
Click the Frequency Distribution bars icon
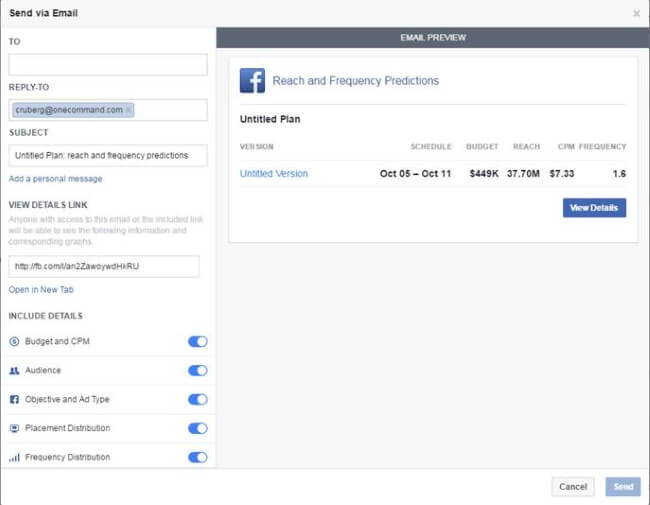14,458
